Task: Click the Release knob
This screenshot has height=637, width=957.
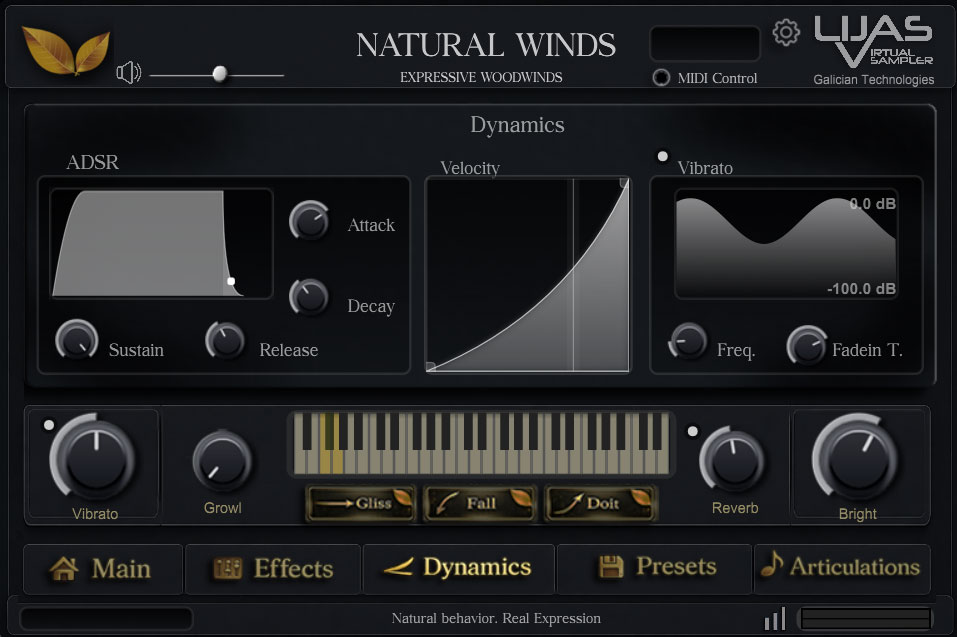Action: (x=225, y=341)
